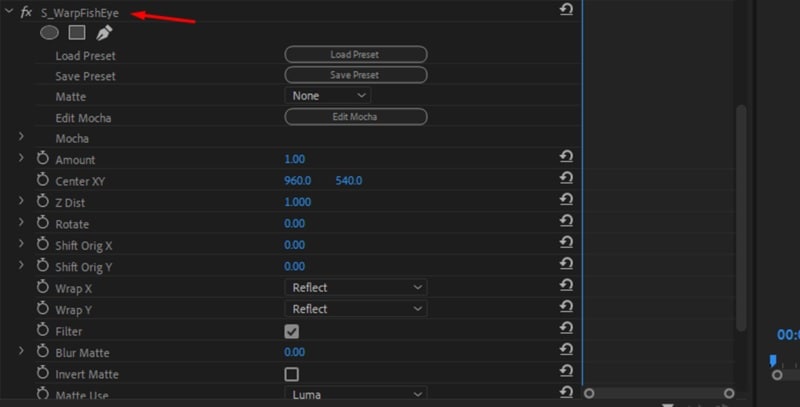Reset the Center XY parameter

566,177
